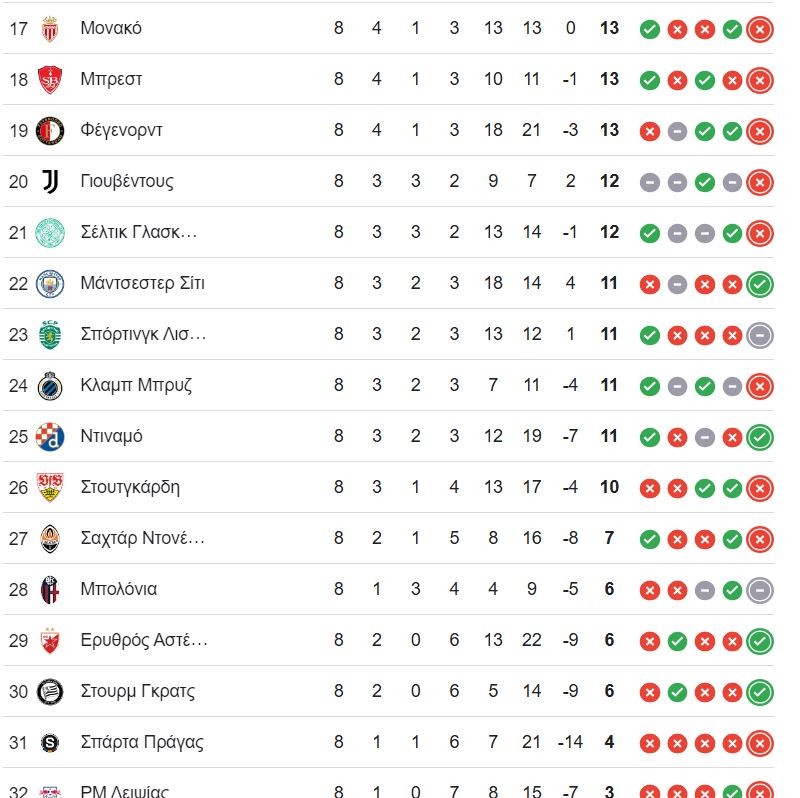Click Manchester City's latest win result indicator
This screenshot has height=798, width=800.
(760, 285)
